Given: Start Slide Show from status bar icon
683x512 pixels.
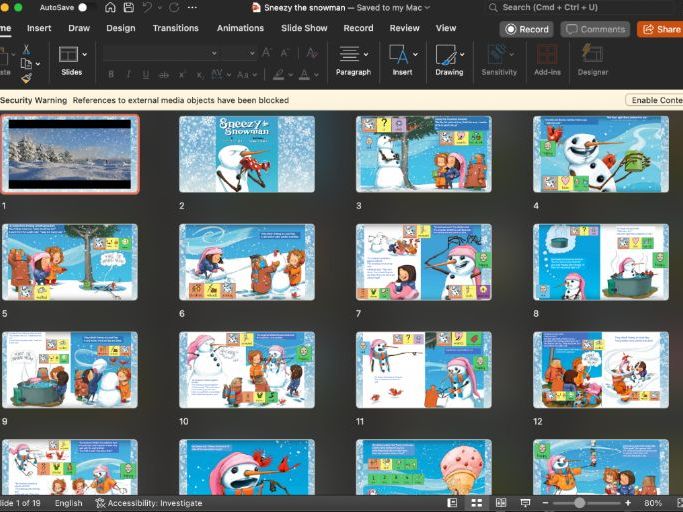Looking at the screenshot, I should point(526,503).
